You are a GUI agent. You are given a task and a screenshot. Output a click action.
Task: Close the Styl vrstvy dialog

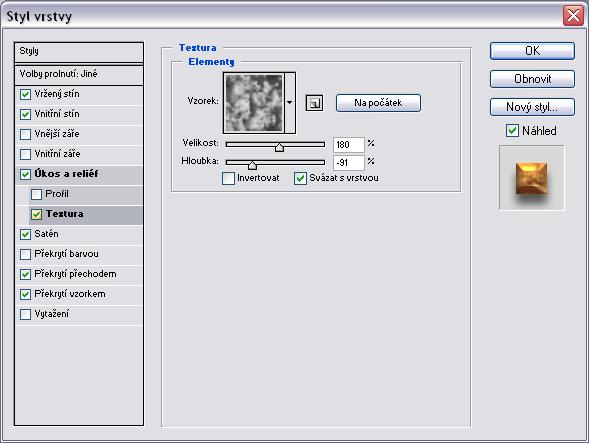point(573,16)
